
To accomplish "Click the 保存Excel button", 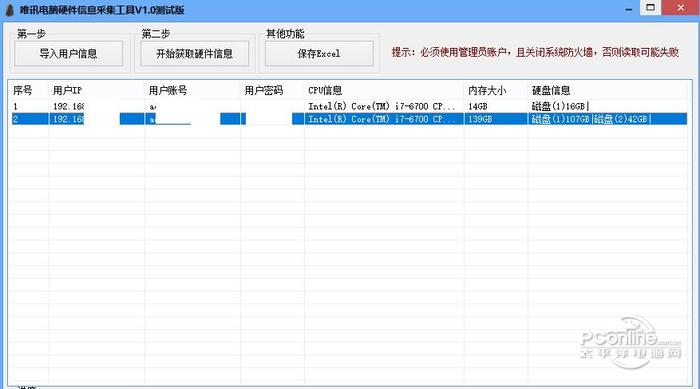I will (319, 54).
